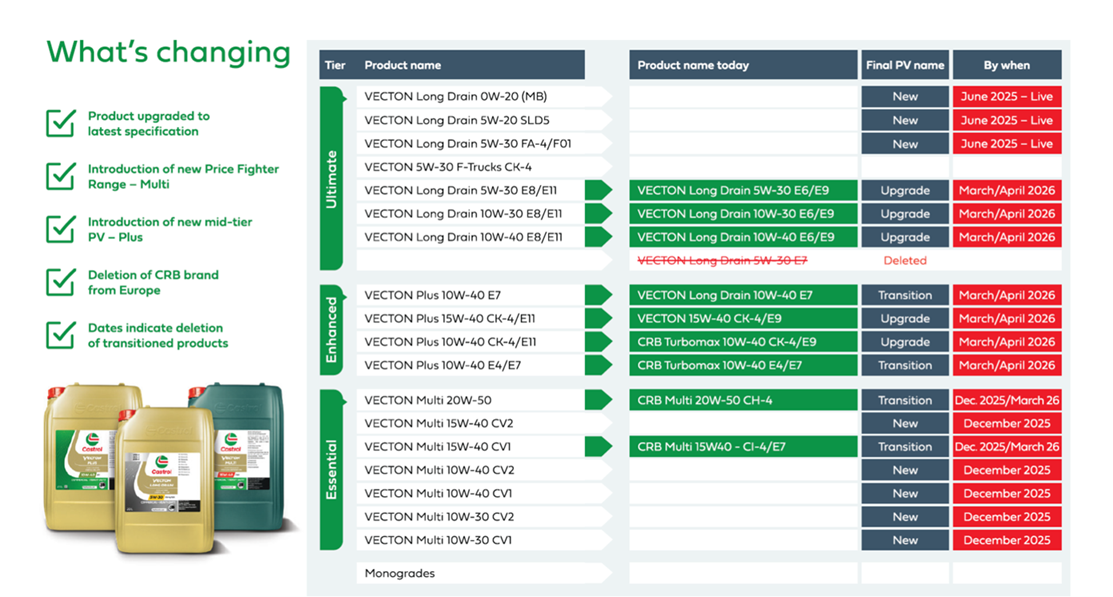1113x597 pixels.
Task: Click green arrow after VECTON Long Drain 5W-30 E8/E11
Action: click(x=598, y=190)
